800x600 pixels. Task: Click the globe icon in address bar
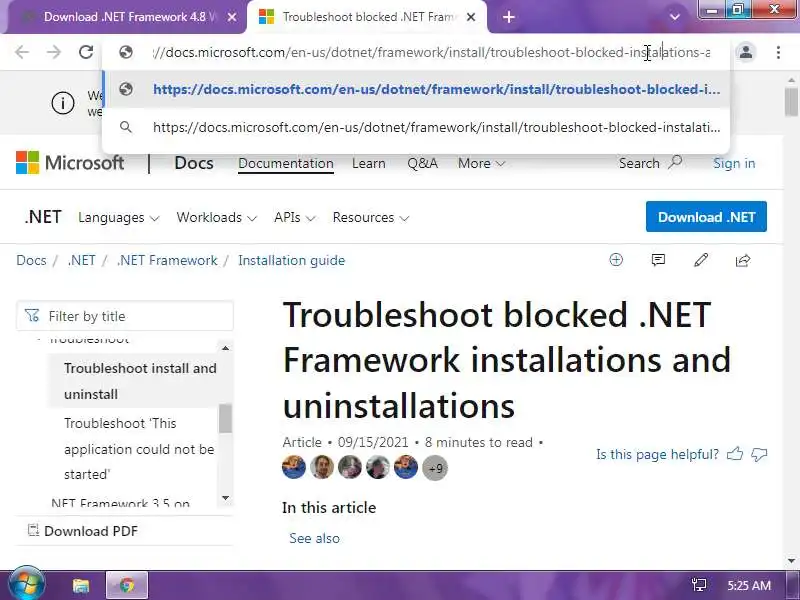(126, 52)
